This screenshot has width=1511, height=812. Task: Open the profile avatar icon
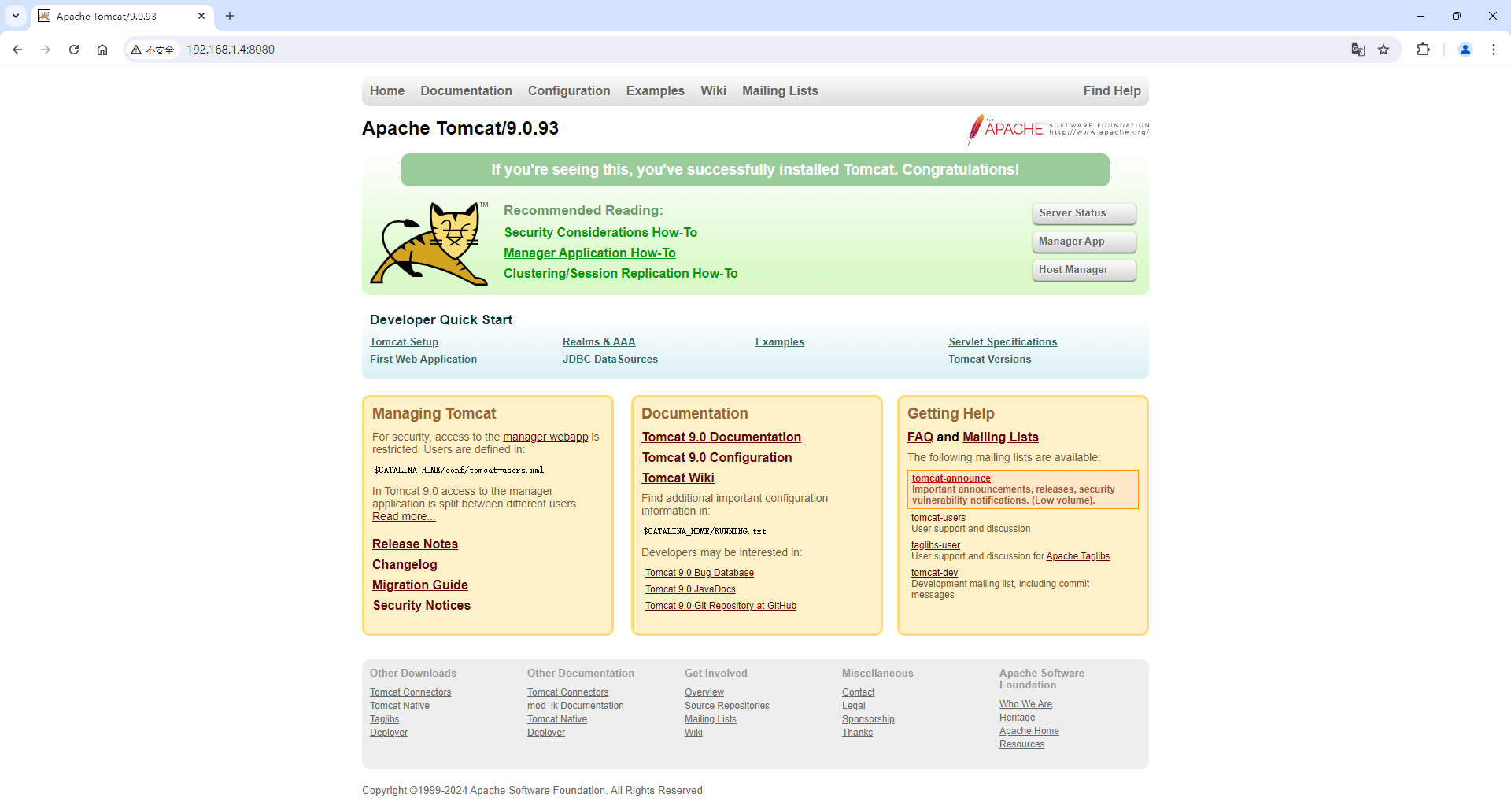click(1465, 50)
